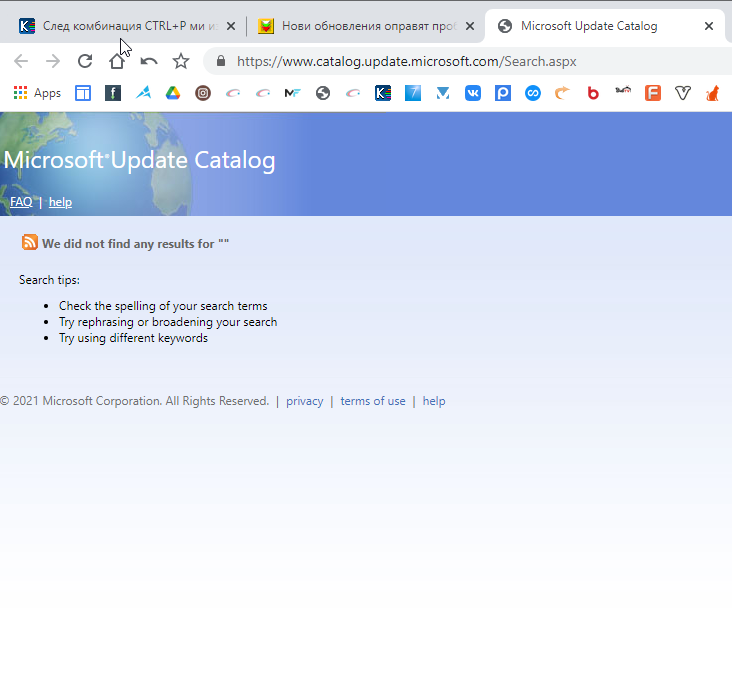
Task: Close the Microsoft Update Catalog tab
Action: tap(709, 26)
